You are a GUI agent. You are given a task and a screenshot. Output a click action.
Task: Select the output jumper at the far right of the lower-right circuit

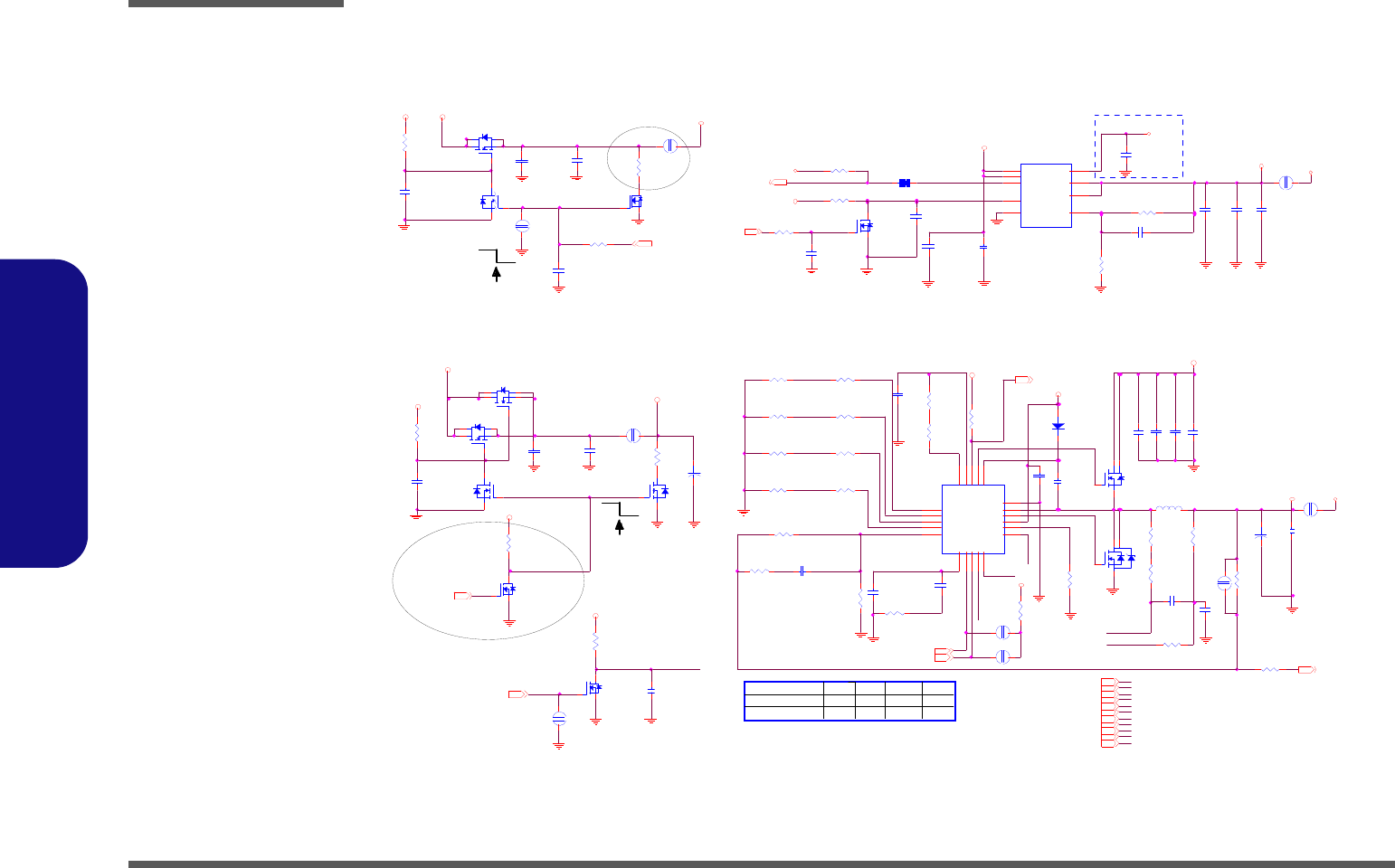pyautogui.click(x=1310, y=509)
